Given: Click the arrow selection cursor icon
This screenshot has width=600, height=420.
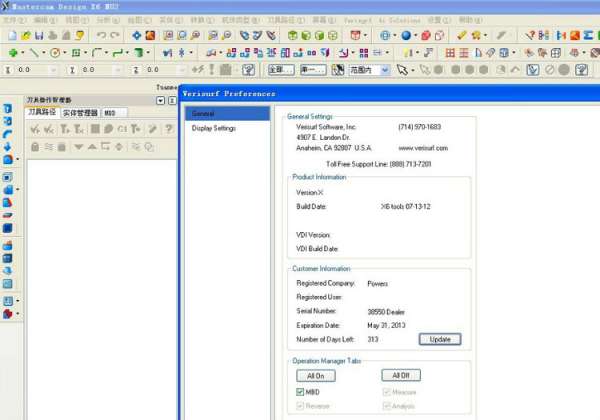Looking at the screenshot, I should [402, 70].
